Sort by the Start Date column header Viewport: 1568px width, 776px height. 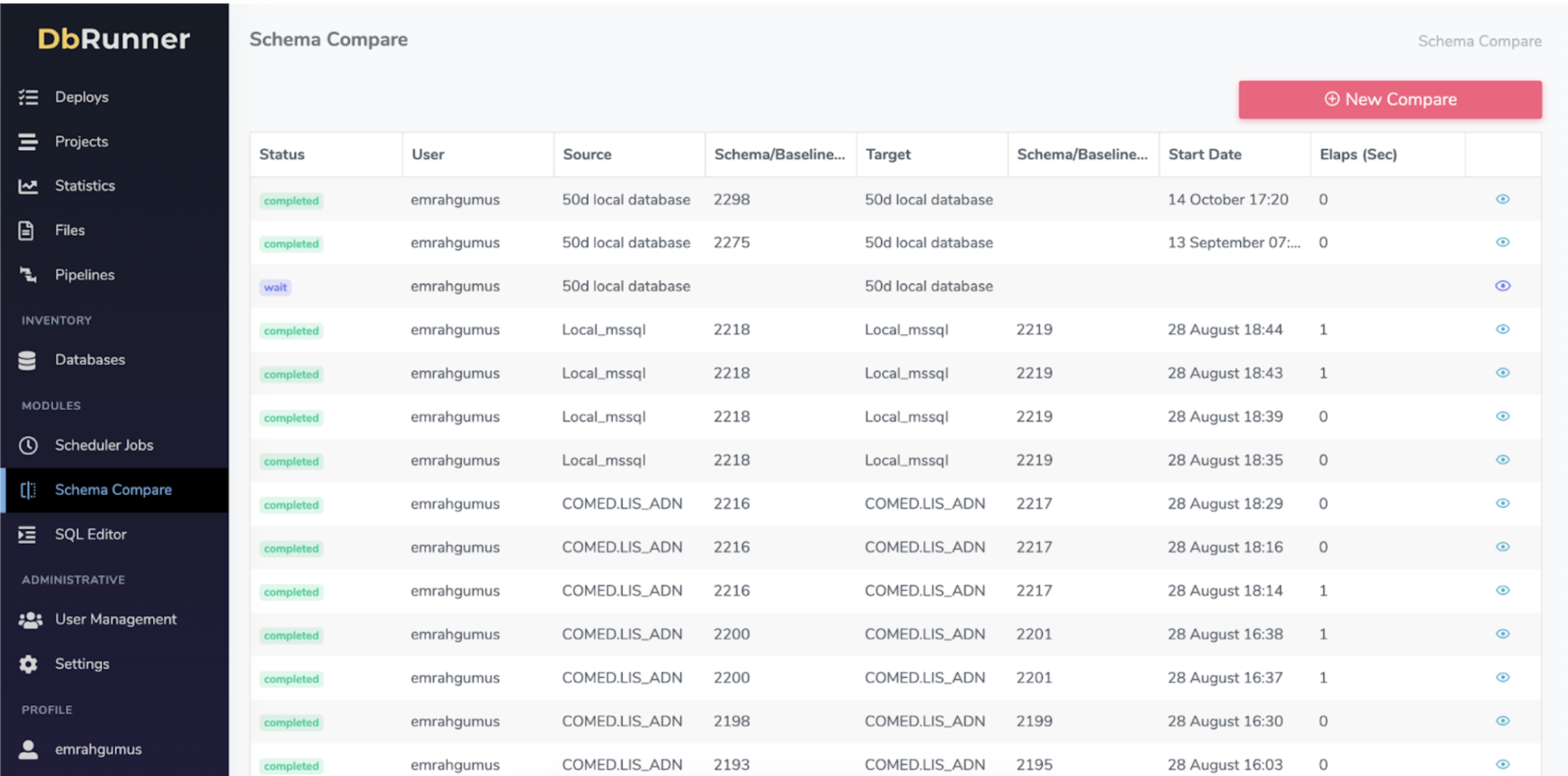1204,154
